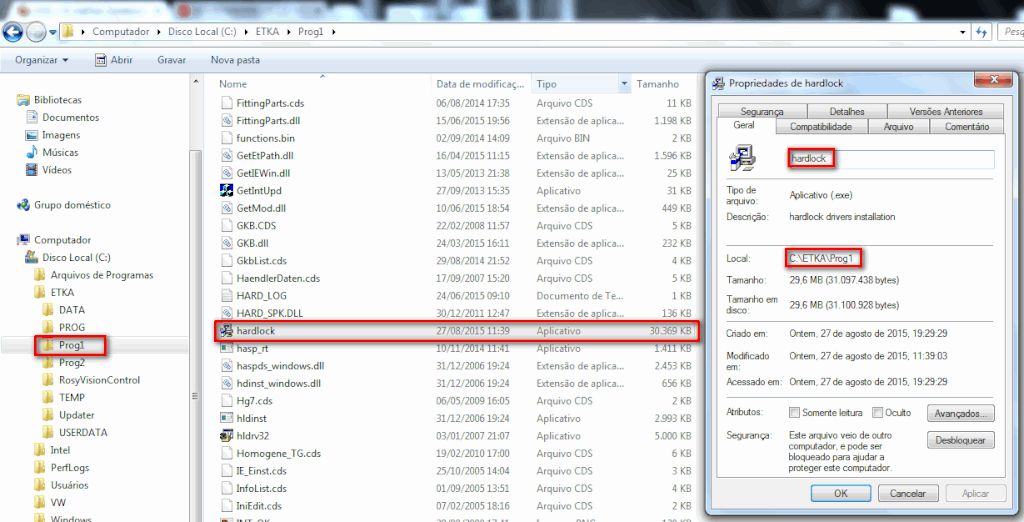Open Arquivos de Programas folder in tree
This screenshot has height=522, width=1024.
coord(102,275)
